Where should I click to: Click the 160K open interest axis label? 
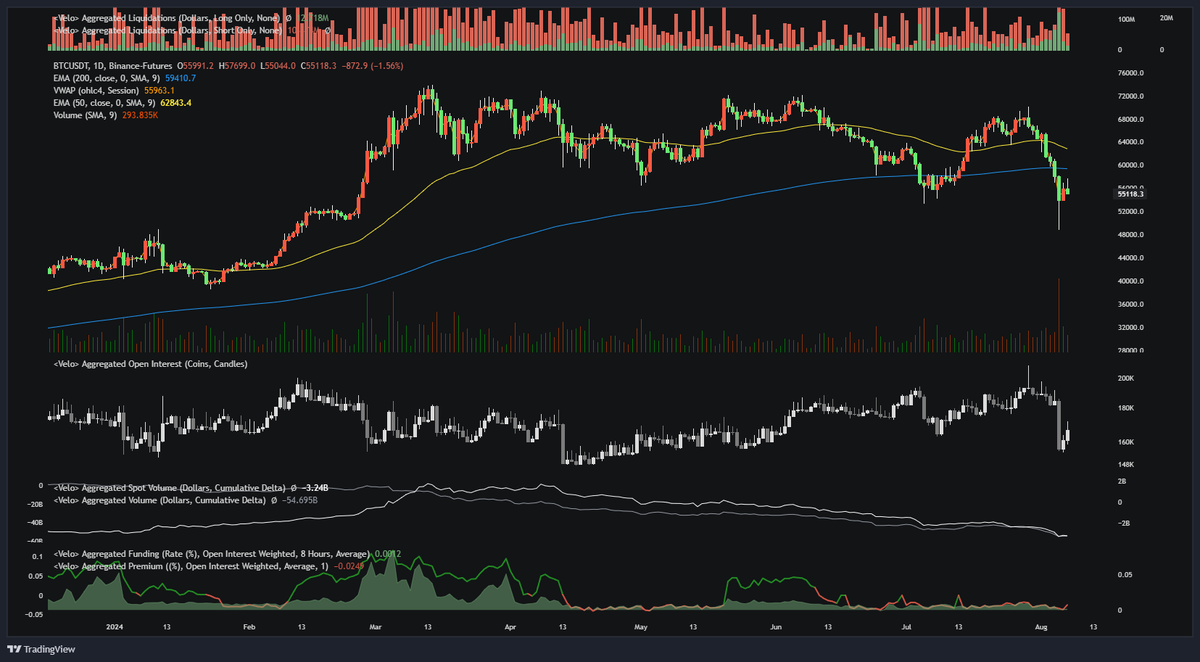(x=1125, y=442)
